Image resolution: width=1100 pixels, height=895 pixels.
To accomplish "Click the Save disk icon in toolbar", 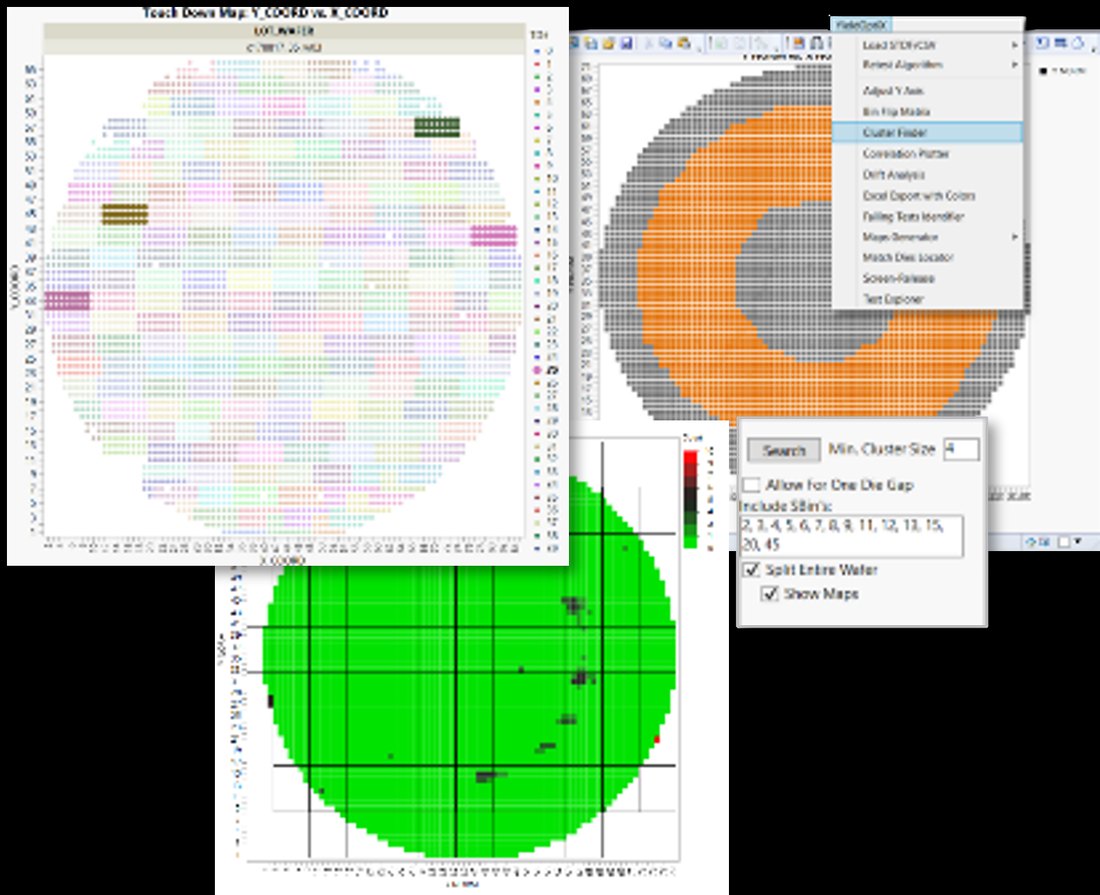I will [626, 43].
